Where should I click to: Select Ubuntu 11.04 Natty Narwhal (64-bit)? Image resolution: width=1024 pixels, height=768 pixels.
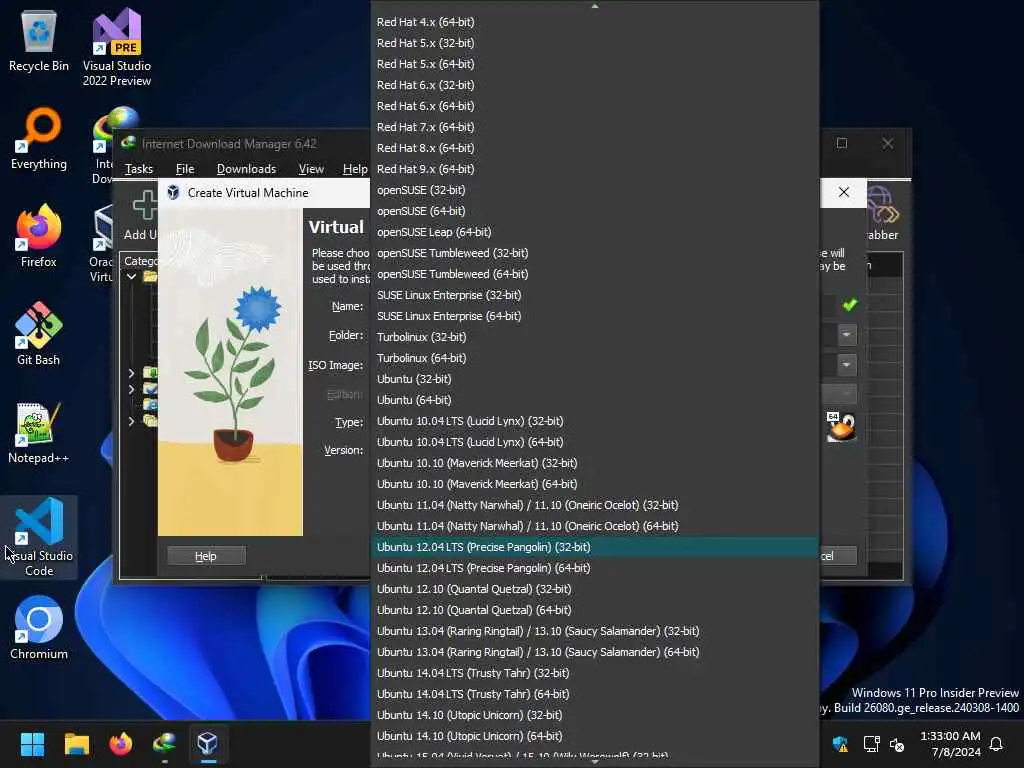(x=594, y=526)
